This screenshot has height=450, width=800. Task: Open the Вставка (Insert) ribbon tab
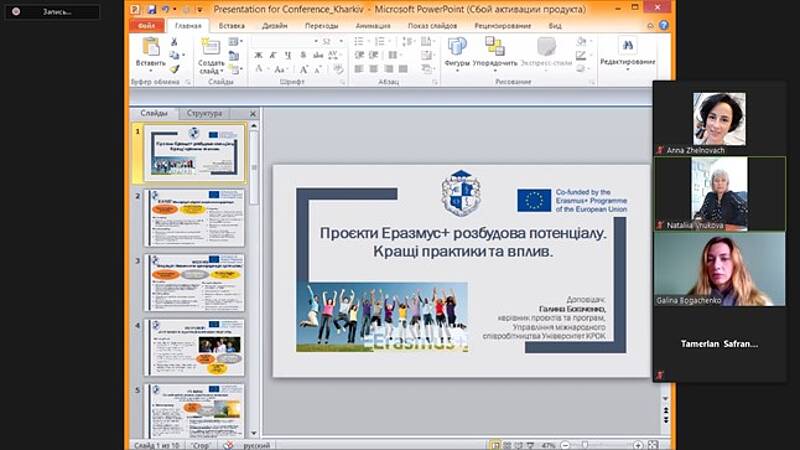pos(231,26)
